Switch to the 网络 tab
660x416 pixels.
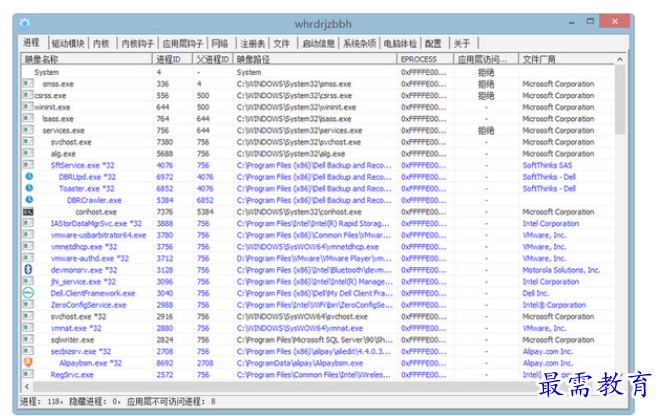click(x=220, y=43)
